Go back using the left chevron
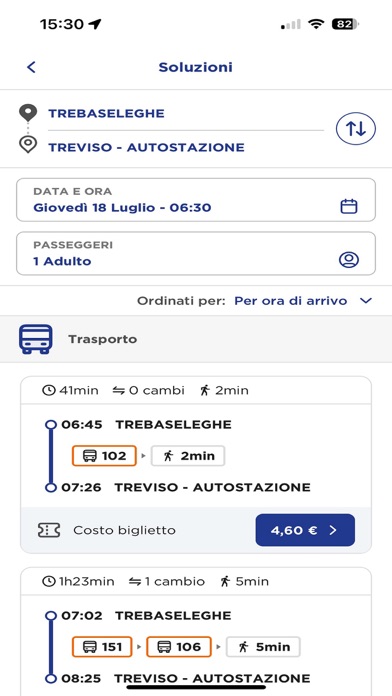 coord(31,67)
